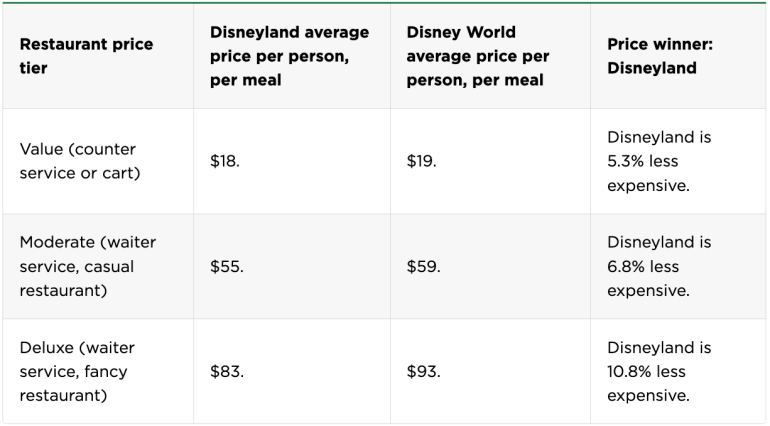
Task: Select the $55 Disneyland moderate price
Action: pos(226,267)
